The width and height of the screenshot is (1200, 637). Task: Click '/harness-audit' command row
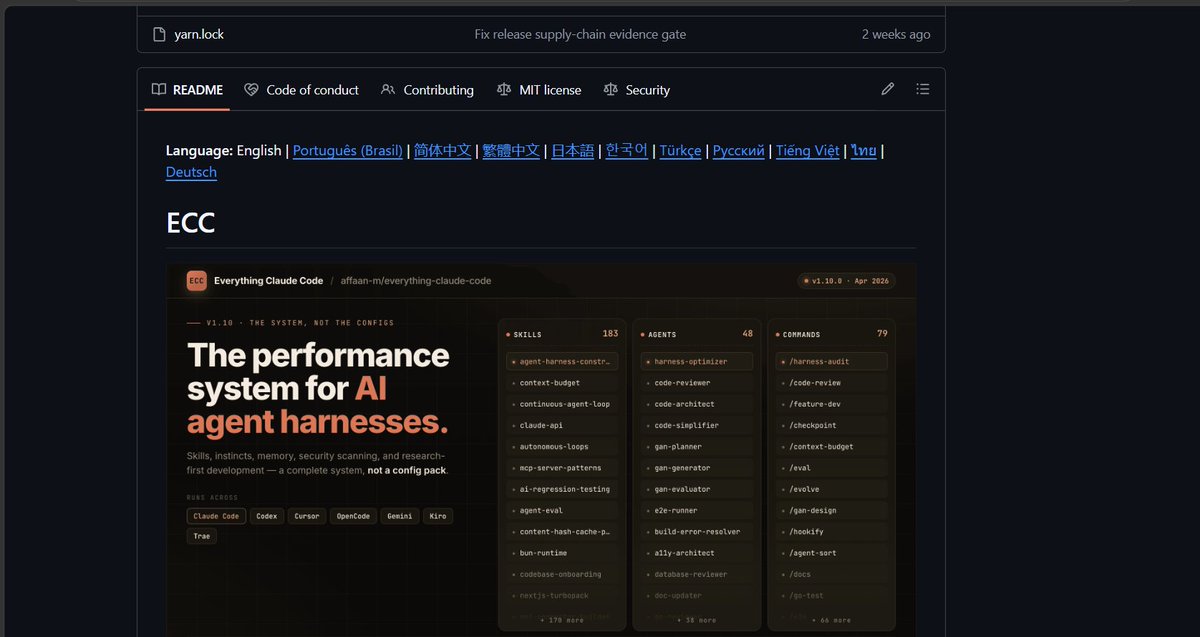click(831, 361)
